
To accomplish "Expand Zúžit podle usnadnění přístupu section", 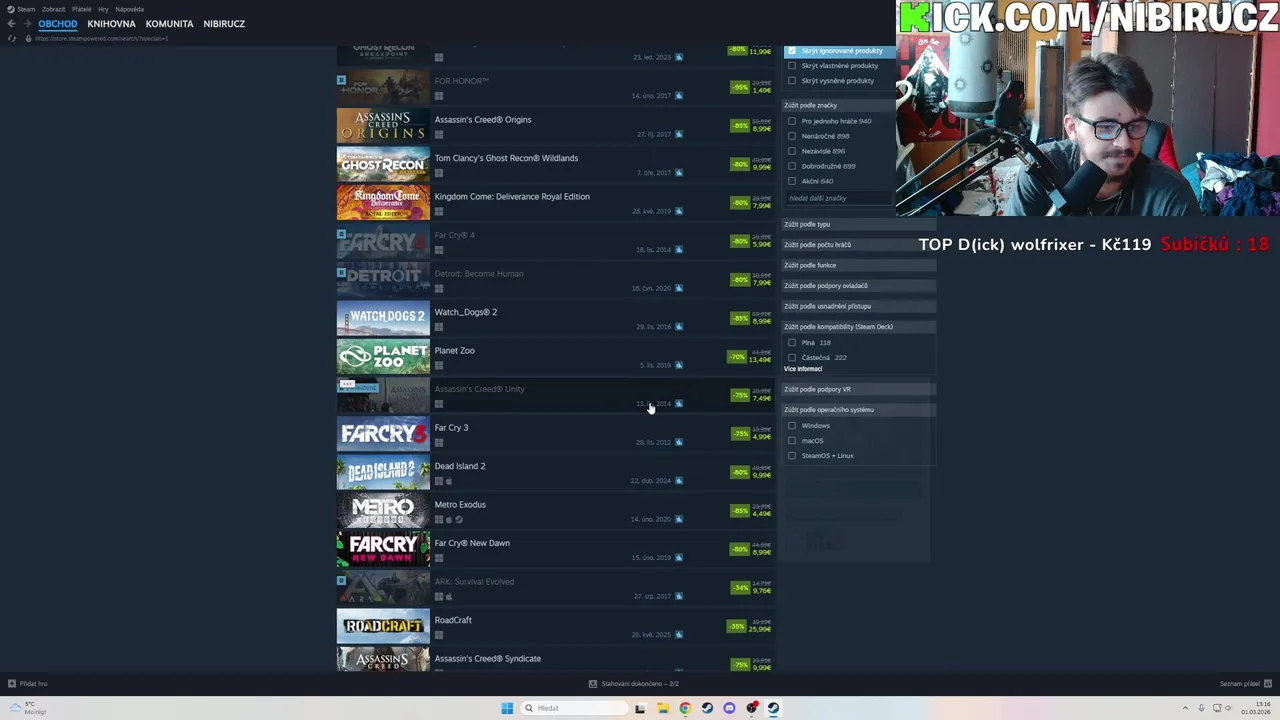I will [x=857, y=306].
